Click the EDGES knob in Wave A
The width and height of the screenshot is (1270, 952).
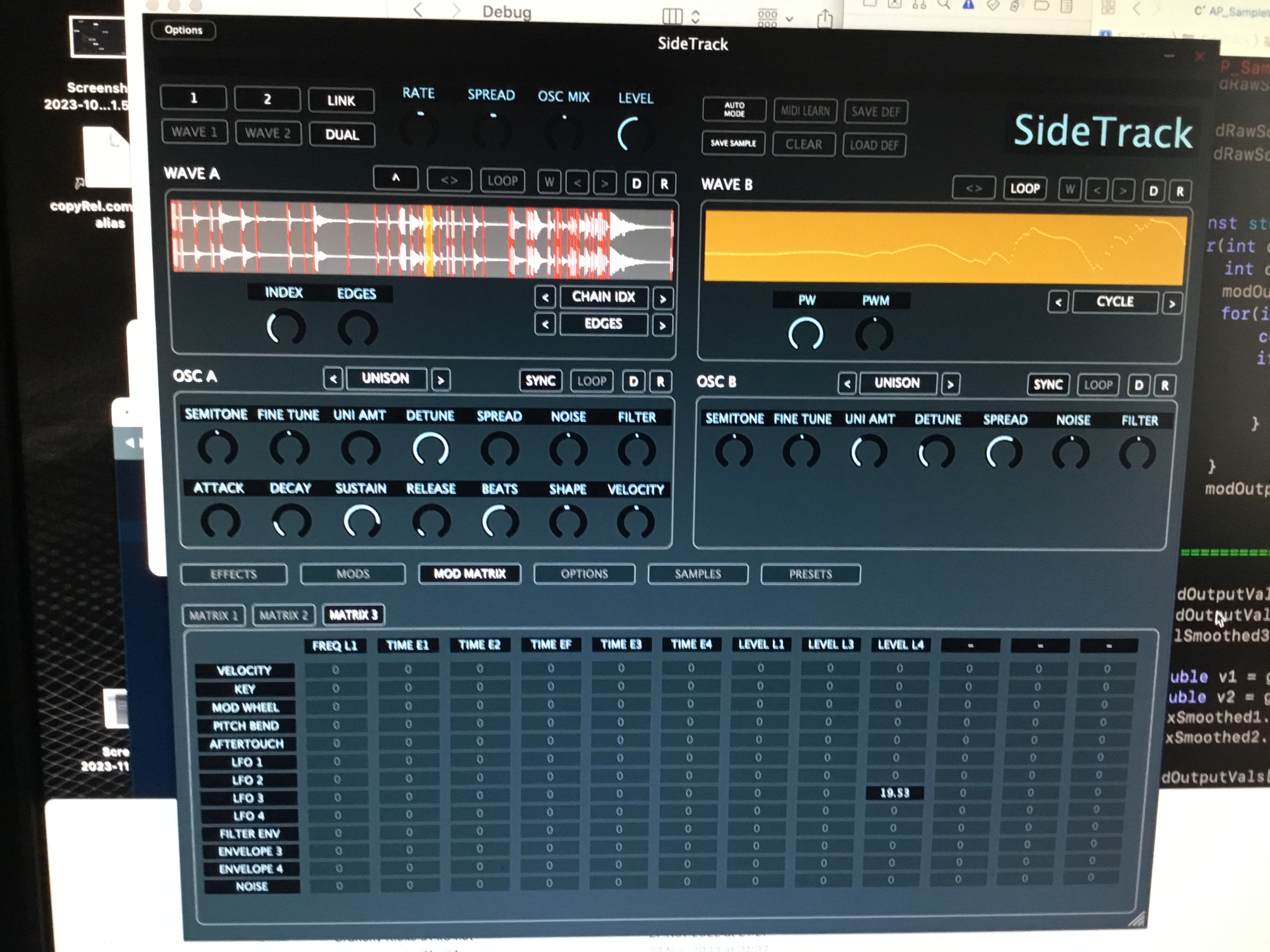pos(357,329)
